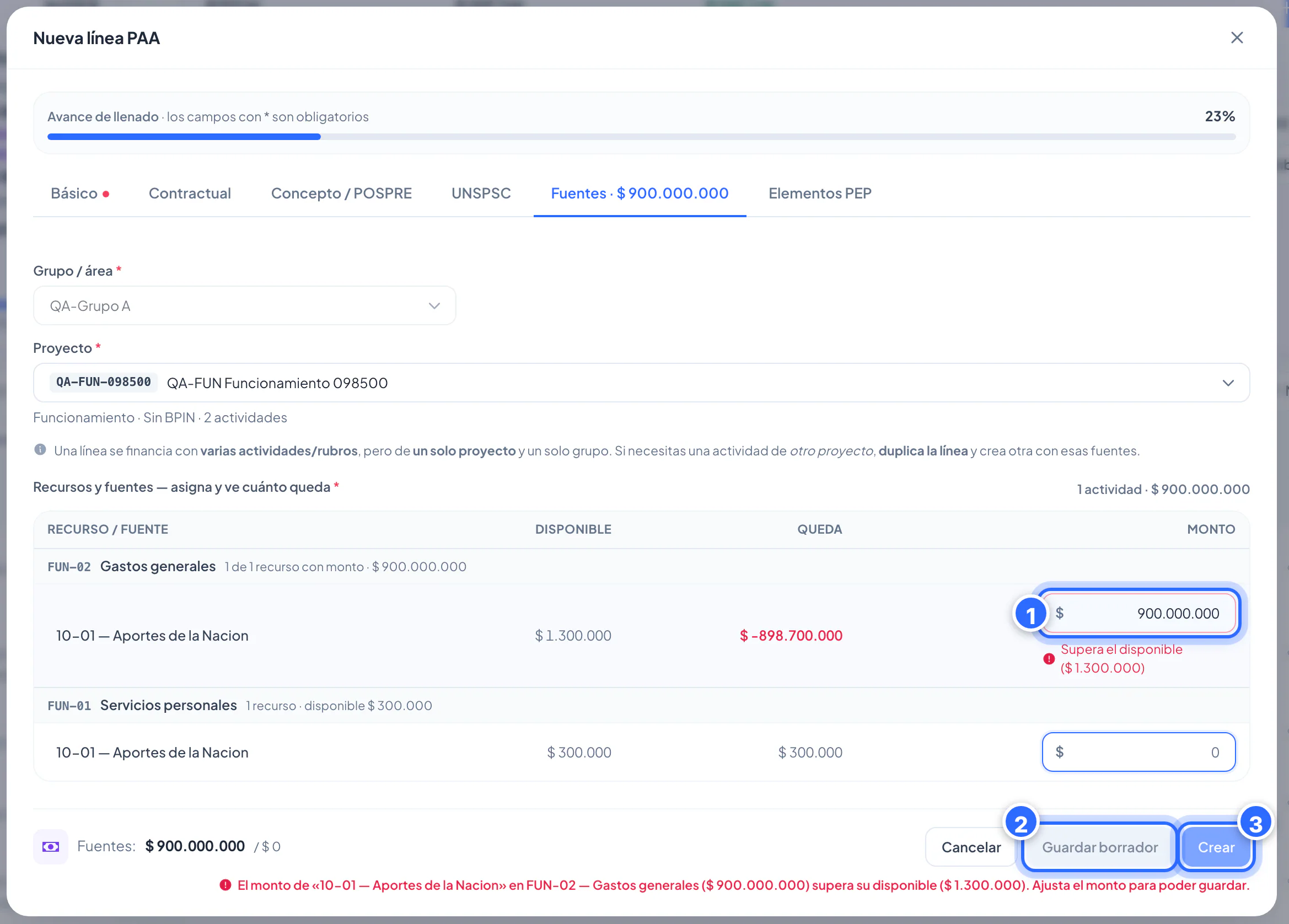Viewport: 1289px width, 924px height.
Task: Click the purple money icon next to Fuentes total
Action: point(51,846)
